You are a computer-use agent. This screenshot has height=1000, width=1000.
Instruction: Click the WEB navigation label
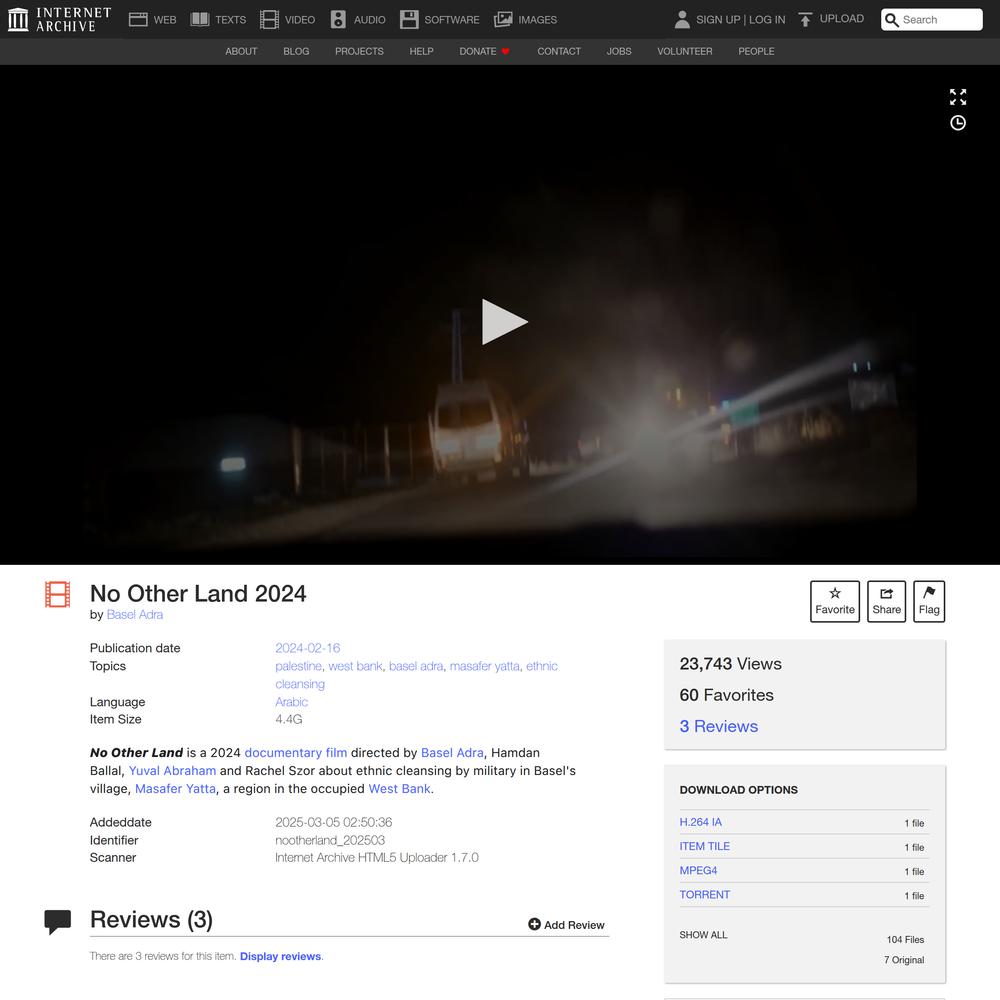165,20
